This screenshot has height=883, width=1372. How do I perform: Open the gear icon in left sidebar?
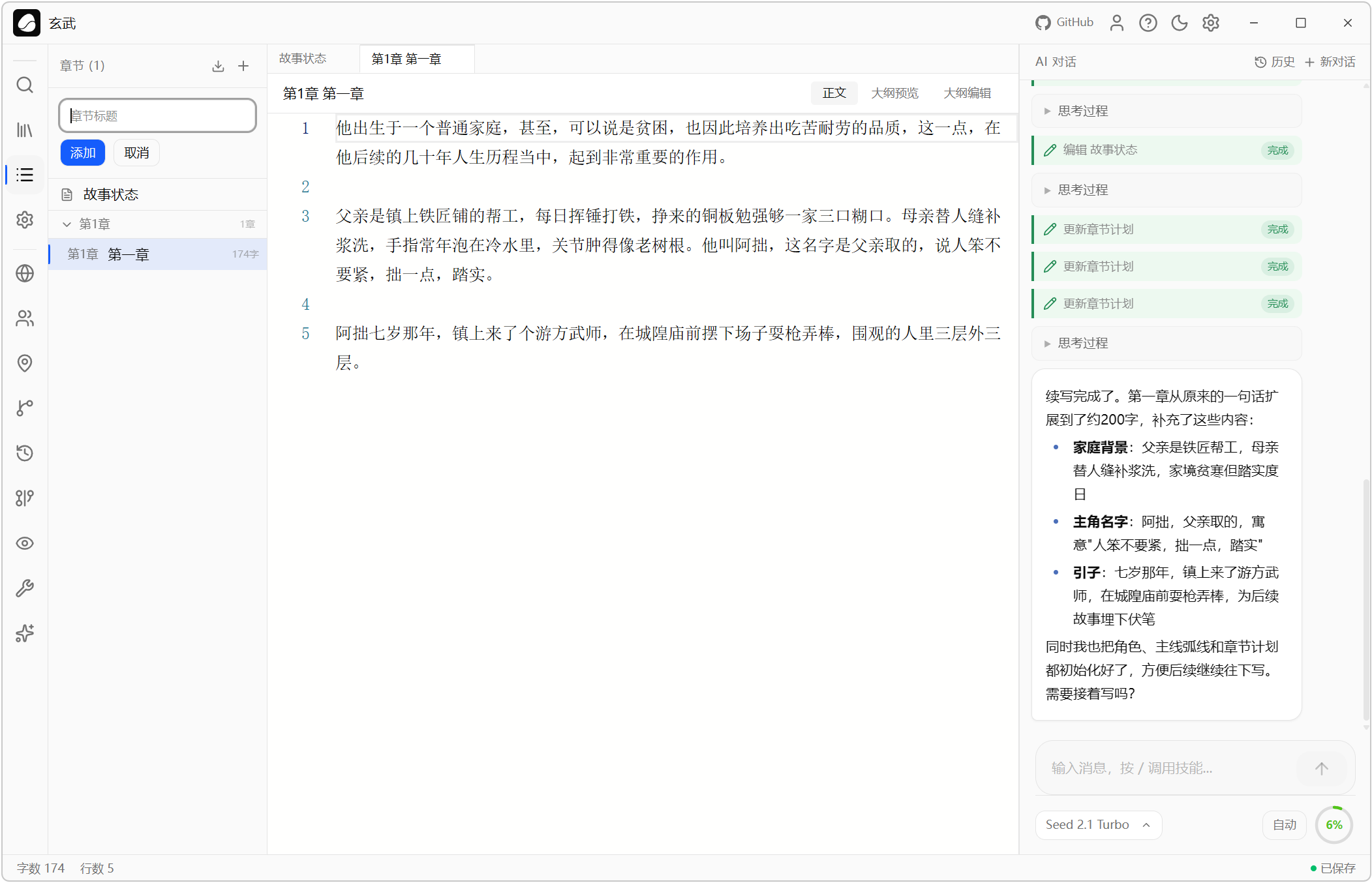[x=25, y=220]
